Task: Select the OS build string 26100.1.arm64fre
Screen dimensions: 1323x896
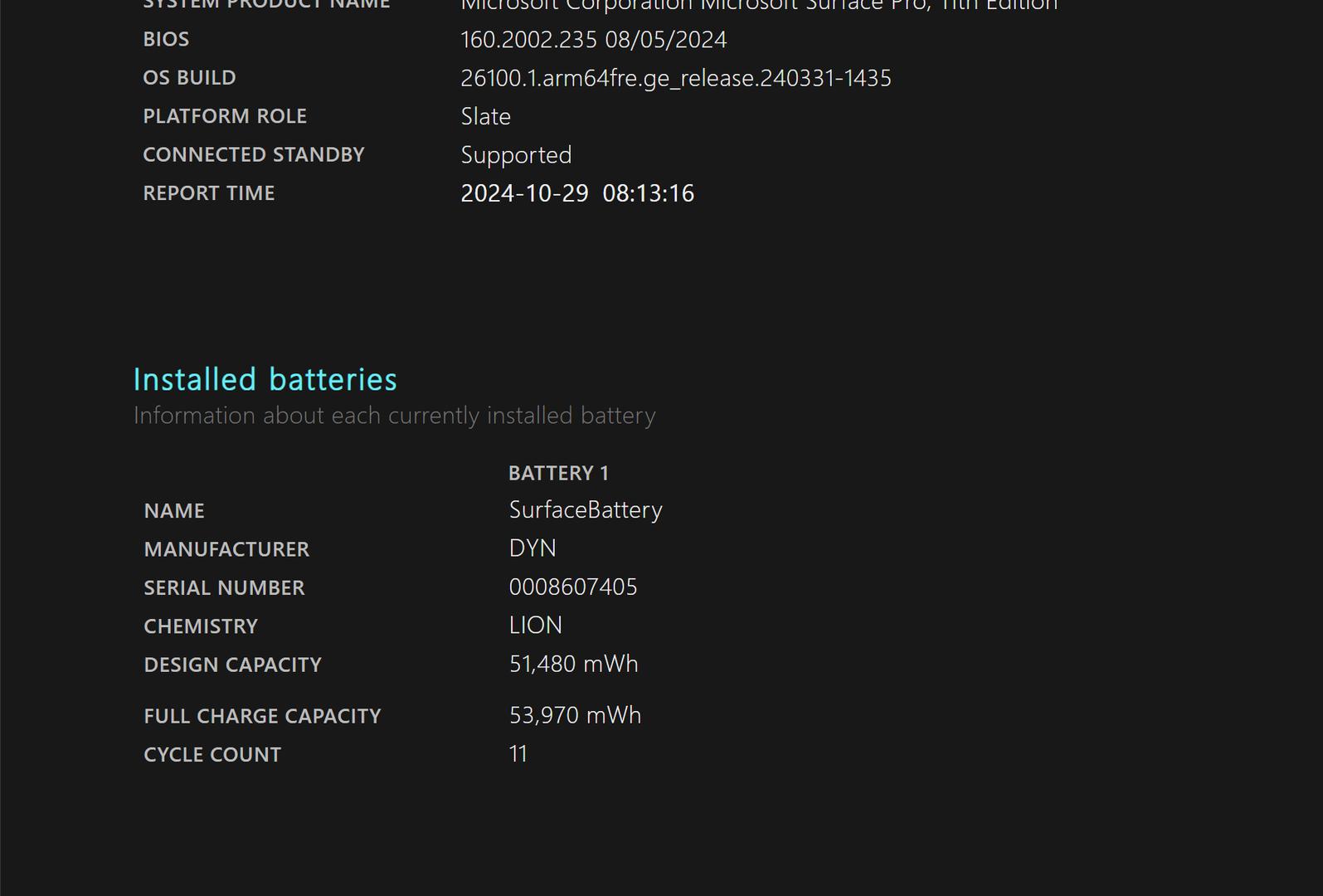Action: [x=675, y=78]
